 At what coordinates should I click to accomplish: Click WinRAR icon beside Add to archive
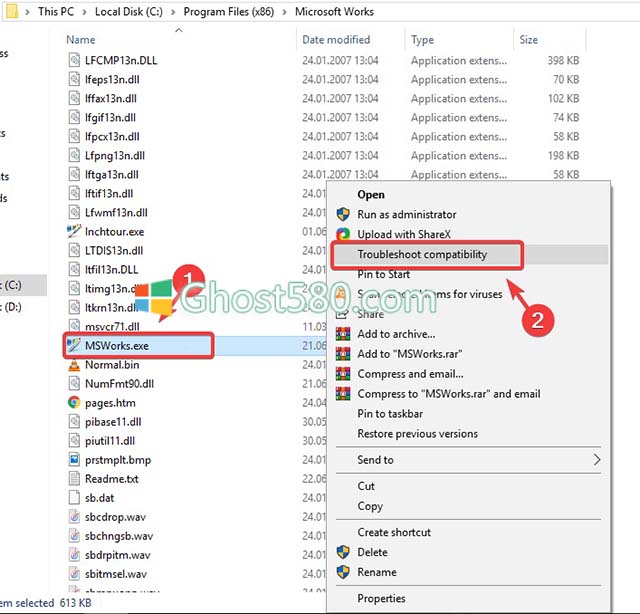point(343,334)
